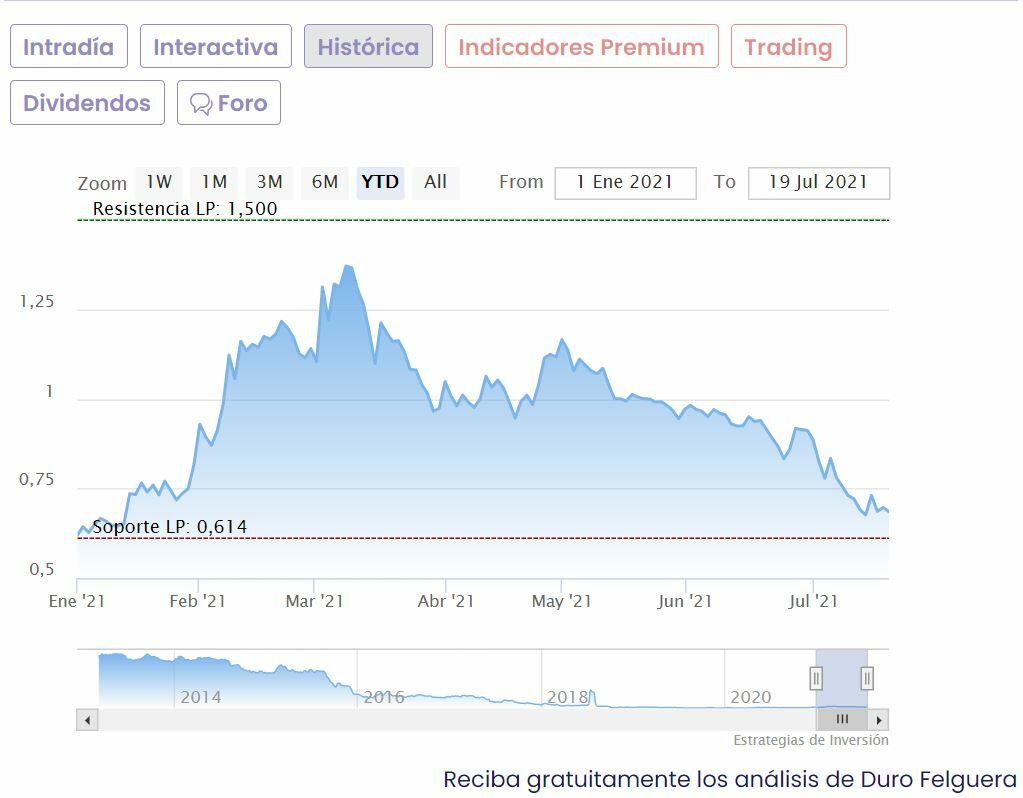Image resolution: width=1023 pixels, height=798 pixels.
Task: Choose the YTD zoom option
Action: [380, 182]
